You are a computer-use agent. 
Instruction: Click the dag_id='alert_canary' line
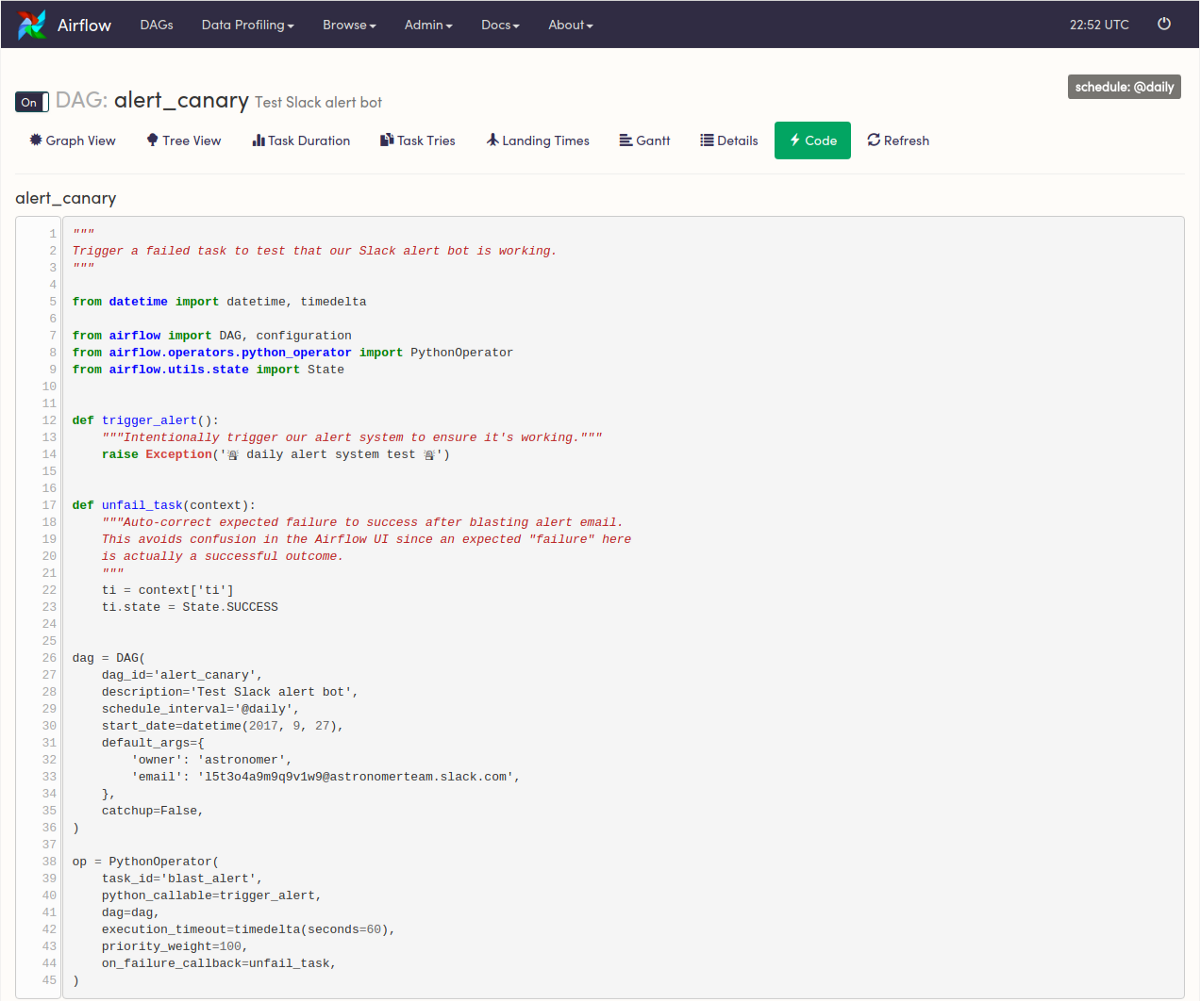point(182,675)
